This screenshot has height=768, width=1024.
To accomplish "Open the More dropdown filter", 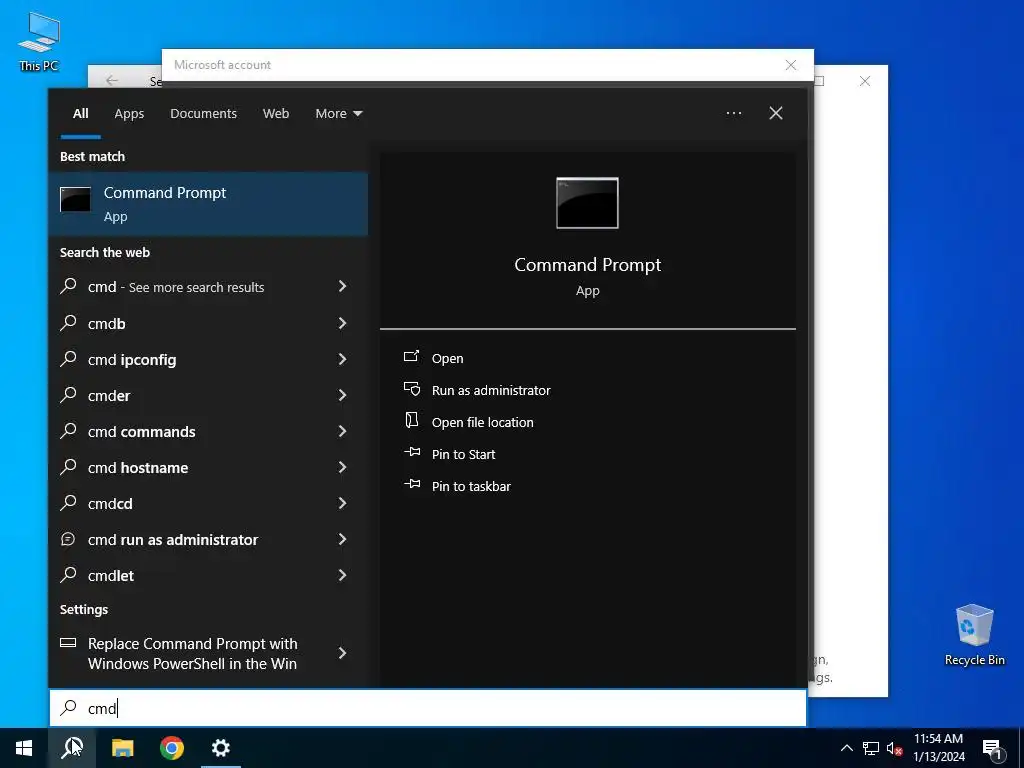I will tap(338, 114).
